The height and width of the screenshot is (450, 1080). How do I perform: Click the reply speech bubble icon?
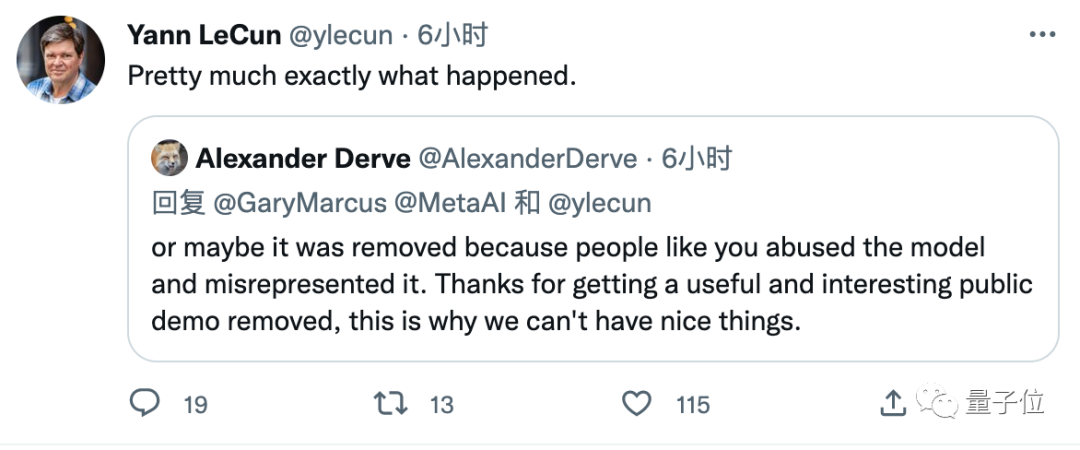(146, 403)
